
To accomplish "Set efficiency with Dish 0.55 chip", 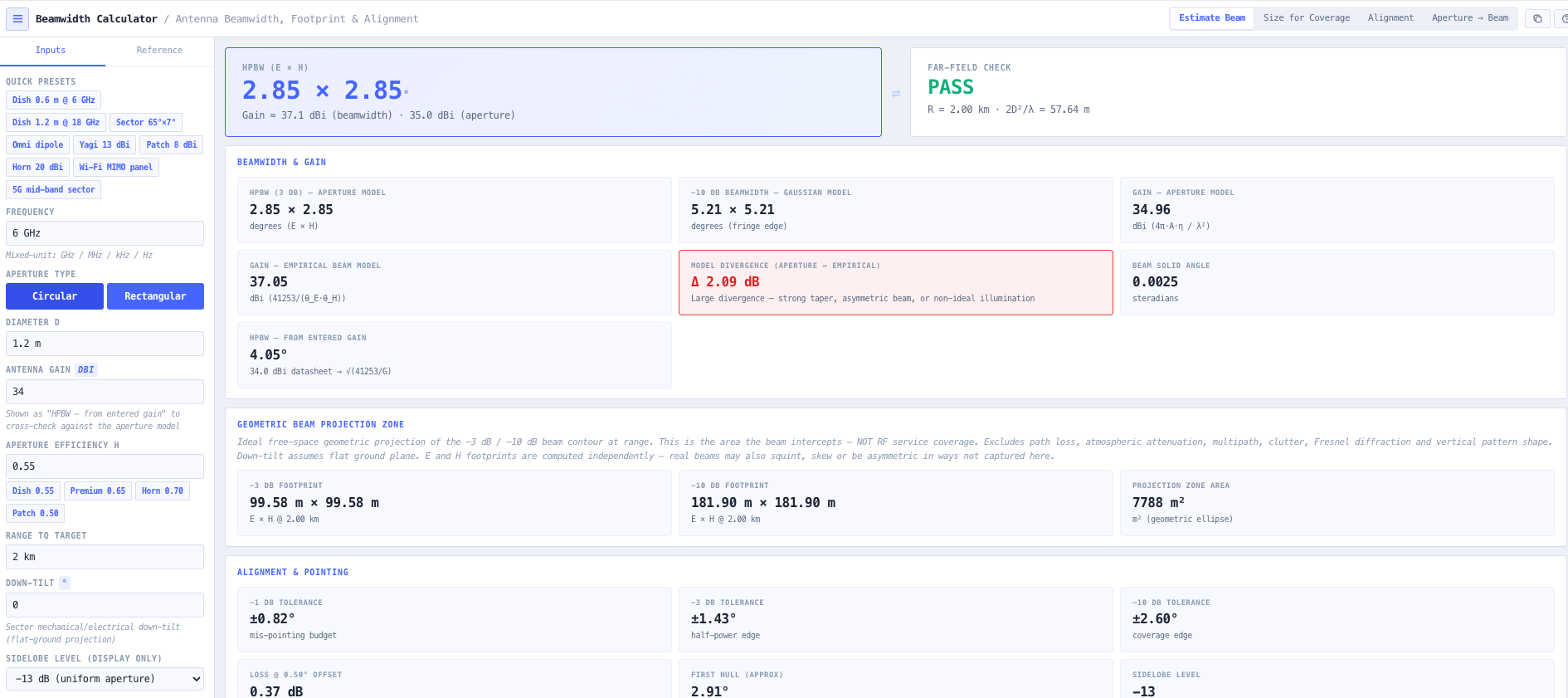I will pyautogui.click(x=33, y=491).
